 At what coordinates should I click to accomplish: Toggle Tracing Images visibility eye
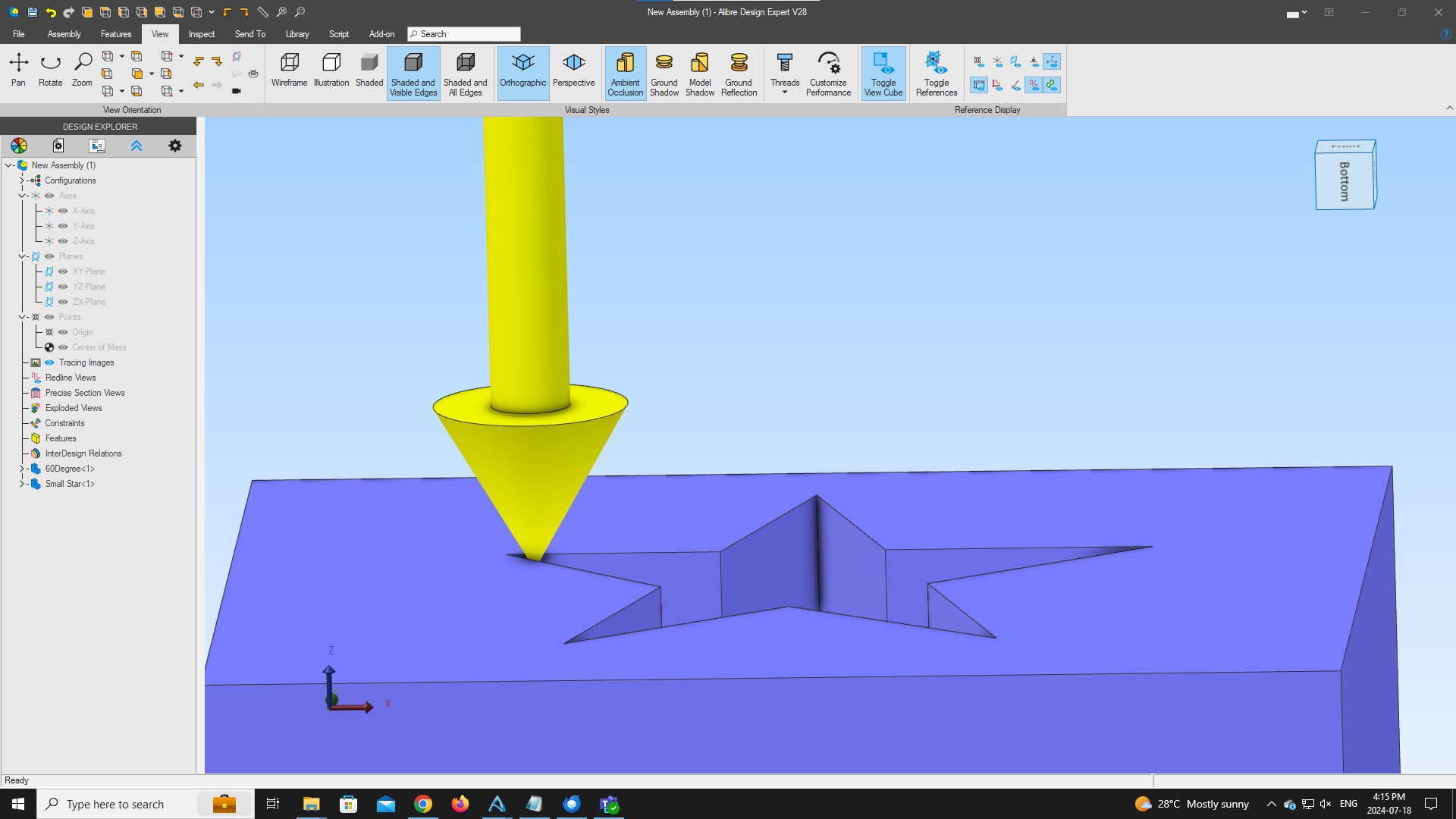pyautogui.click(x=49, y=362)
